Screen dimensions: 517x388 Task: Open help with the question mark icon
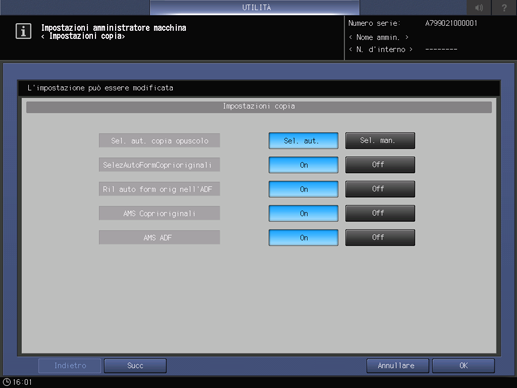tap(504, 7)
